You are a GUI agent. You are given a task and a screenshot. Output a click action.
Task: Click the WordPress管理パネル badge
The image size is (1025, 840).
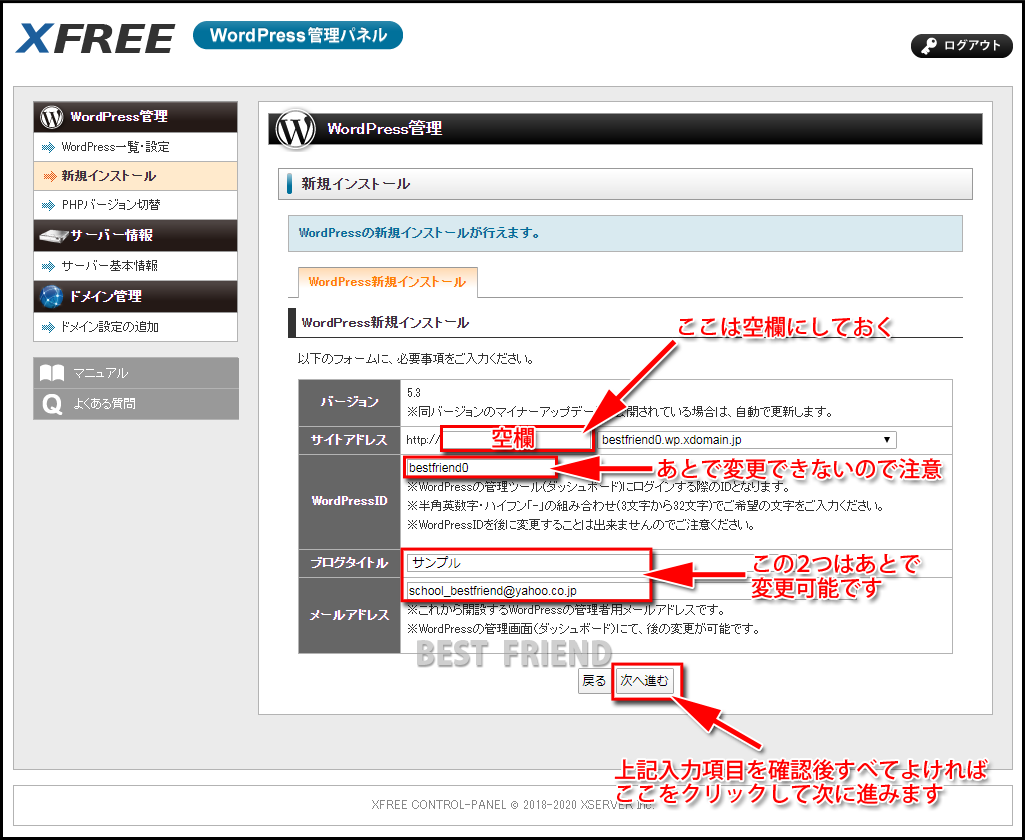298,35
